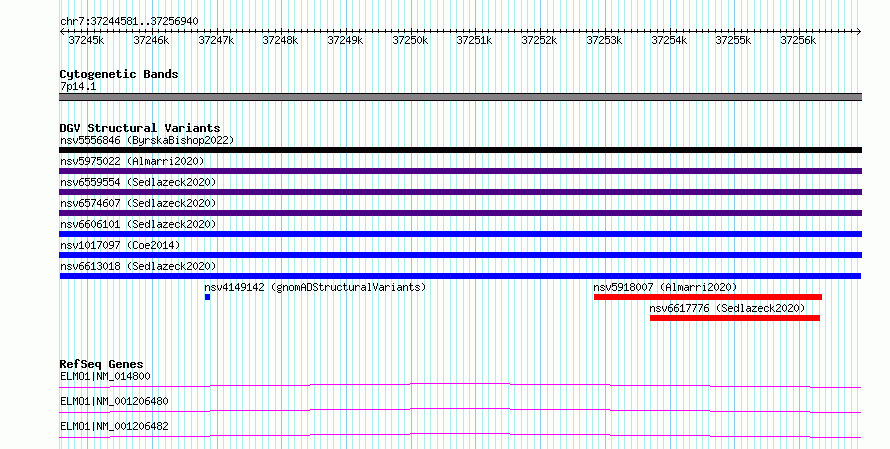Click the RefSeq Genes track title

pos(101,364)
